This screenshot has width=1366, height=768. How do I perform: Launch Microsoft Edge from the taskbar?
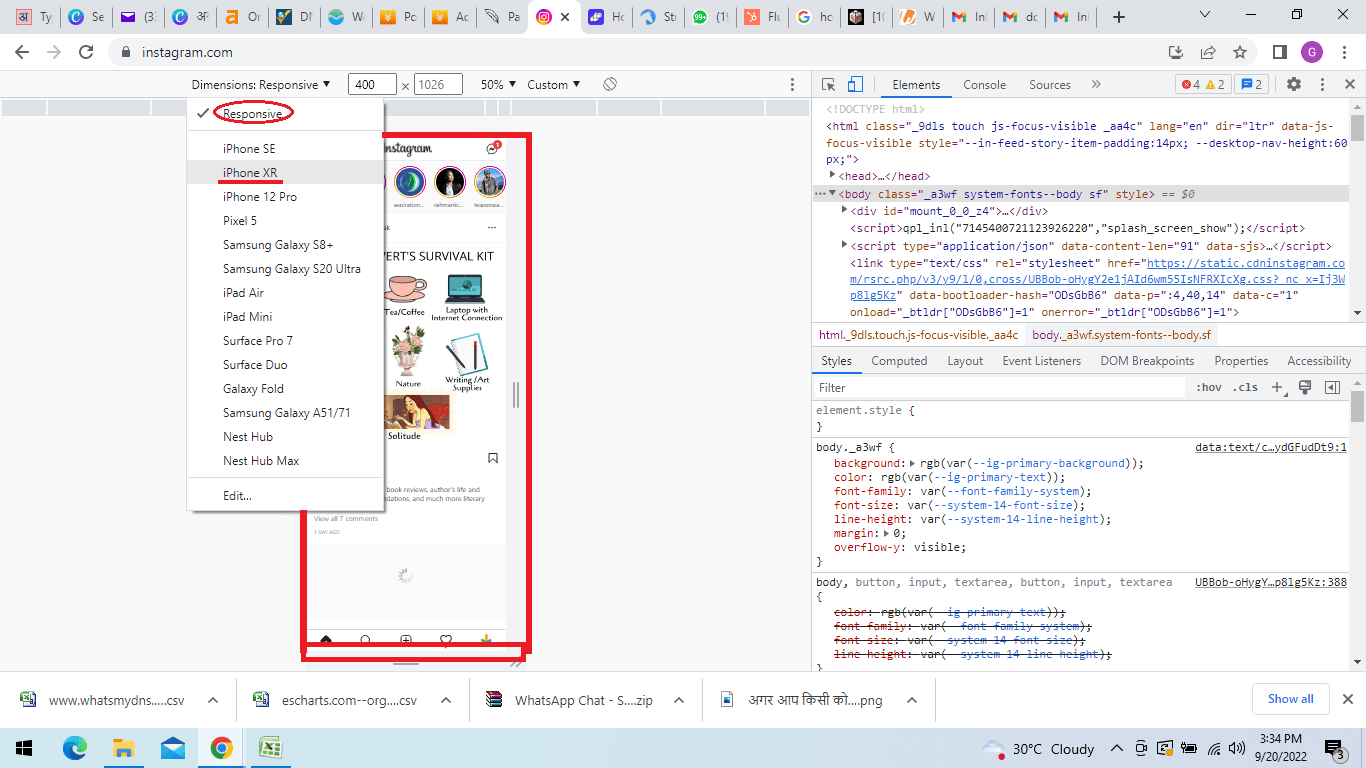75,747
